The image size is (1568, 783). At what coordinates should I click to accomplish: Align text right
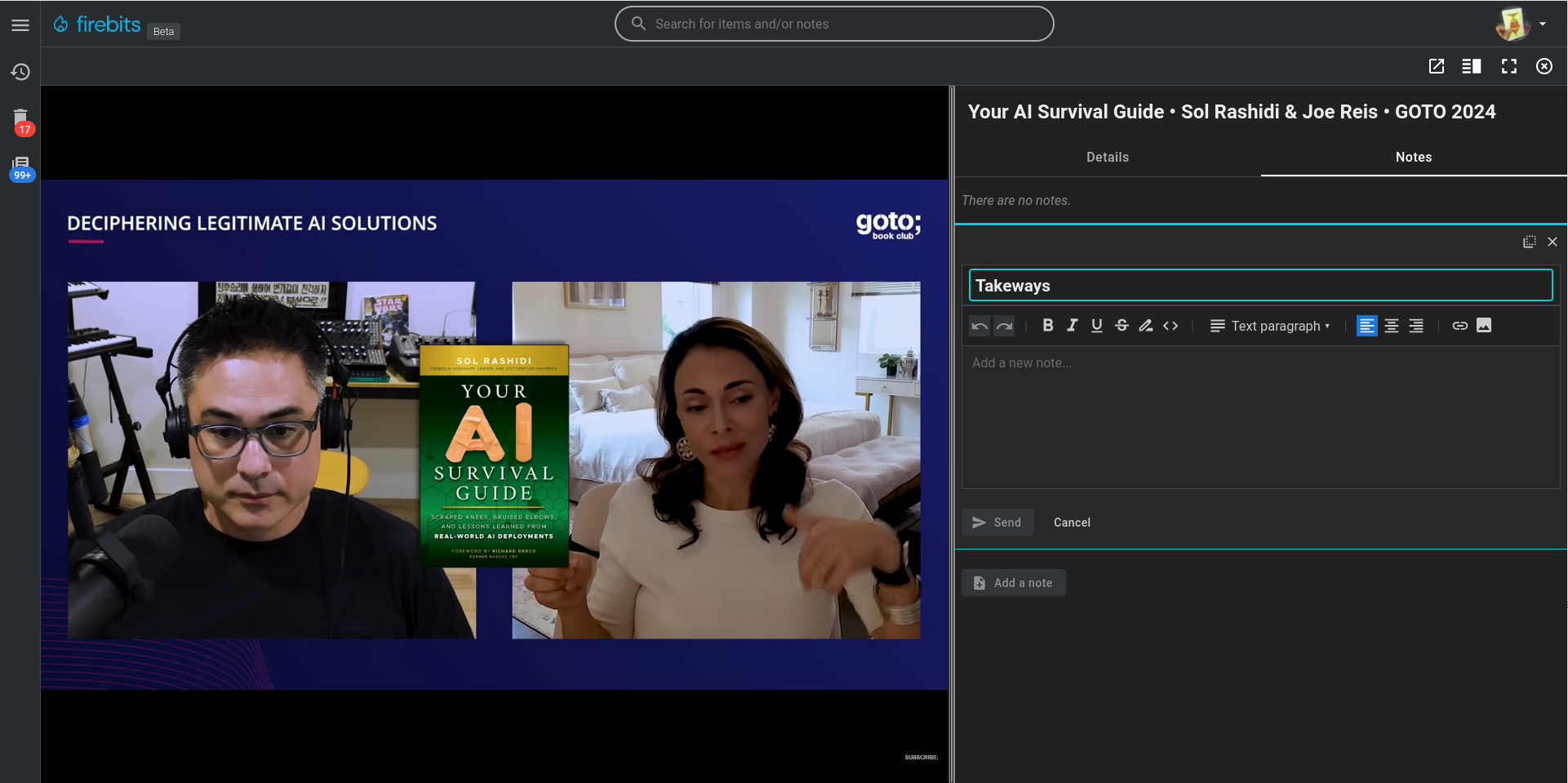coord(1416,326)
